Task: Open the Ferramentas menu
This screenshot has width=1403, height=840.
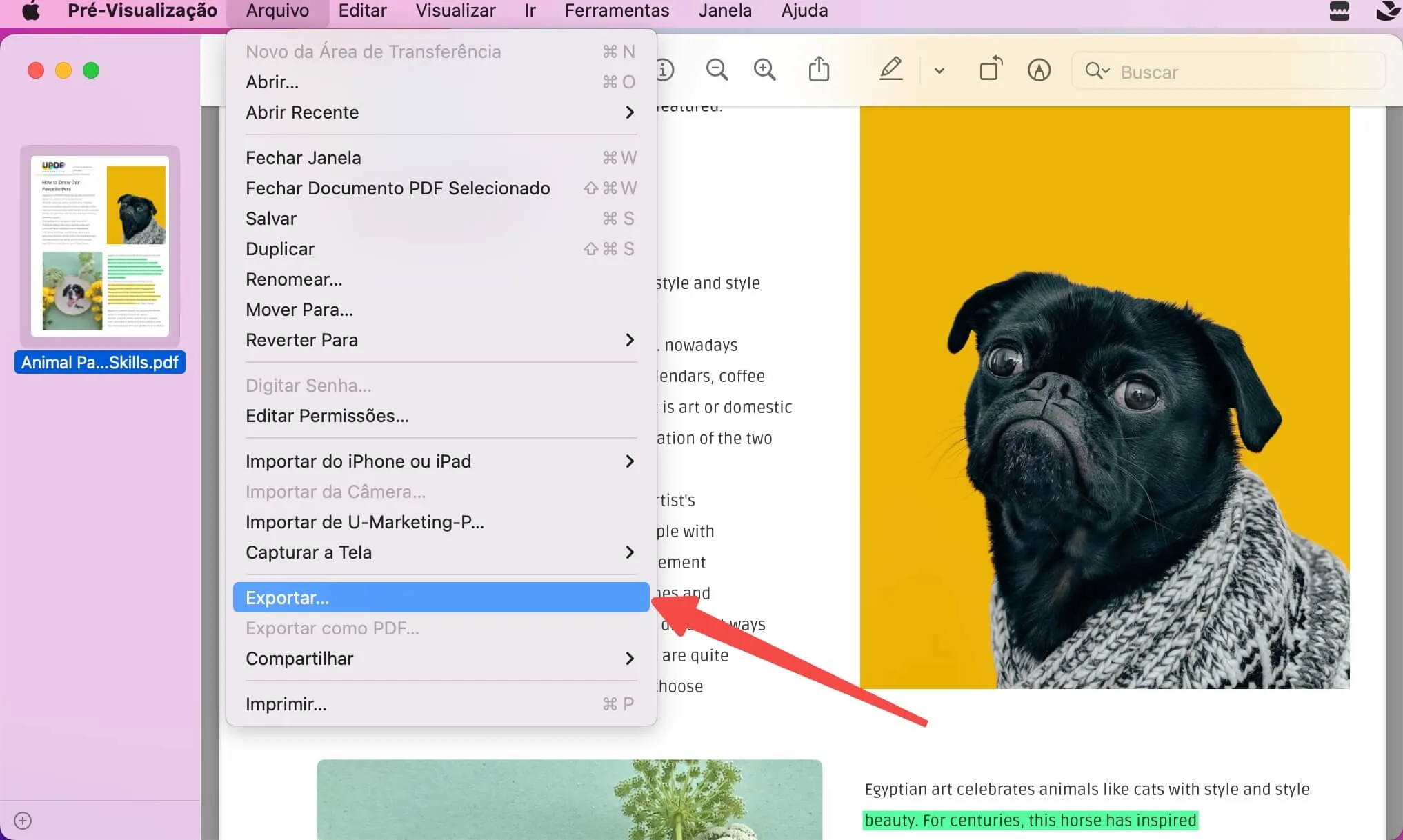Action: (x=616, y=10)
